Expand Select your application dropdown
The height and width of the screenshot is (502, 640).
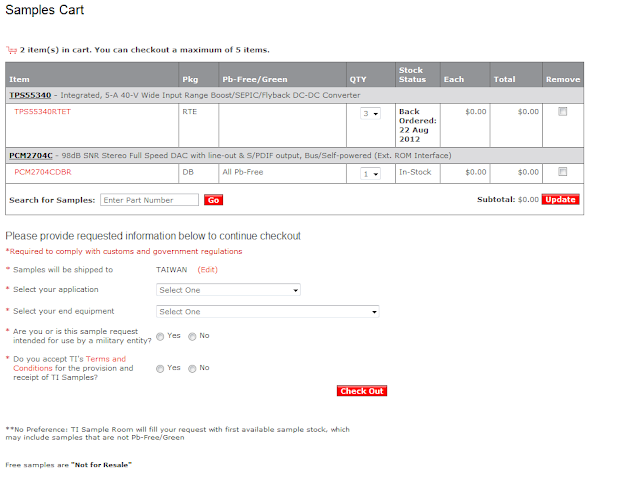[x=229, y=290]
